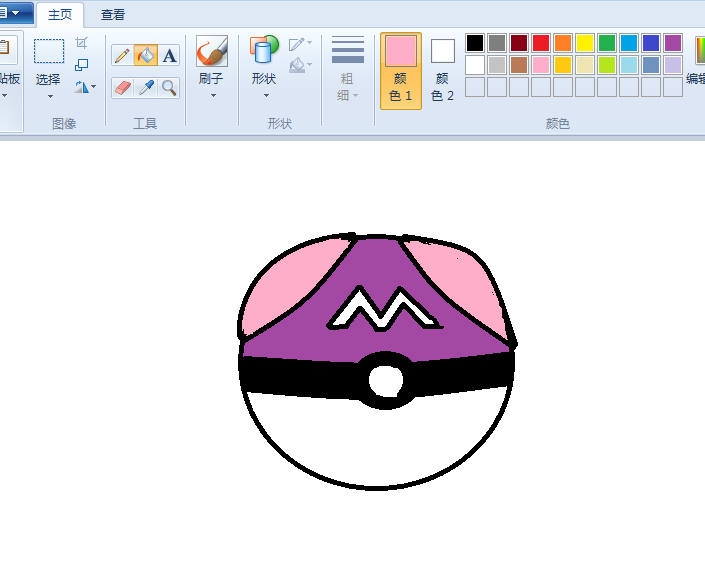Screen dimensions: 705x580
Task: Choose the red color swatch
Action: (541, 43)
